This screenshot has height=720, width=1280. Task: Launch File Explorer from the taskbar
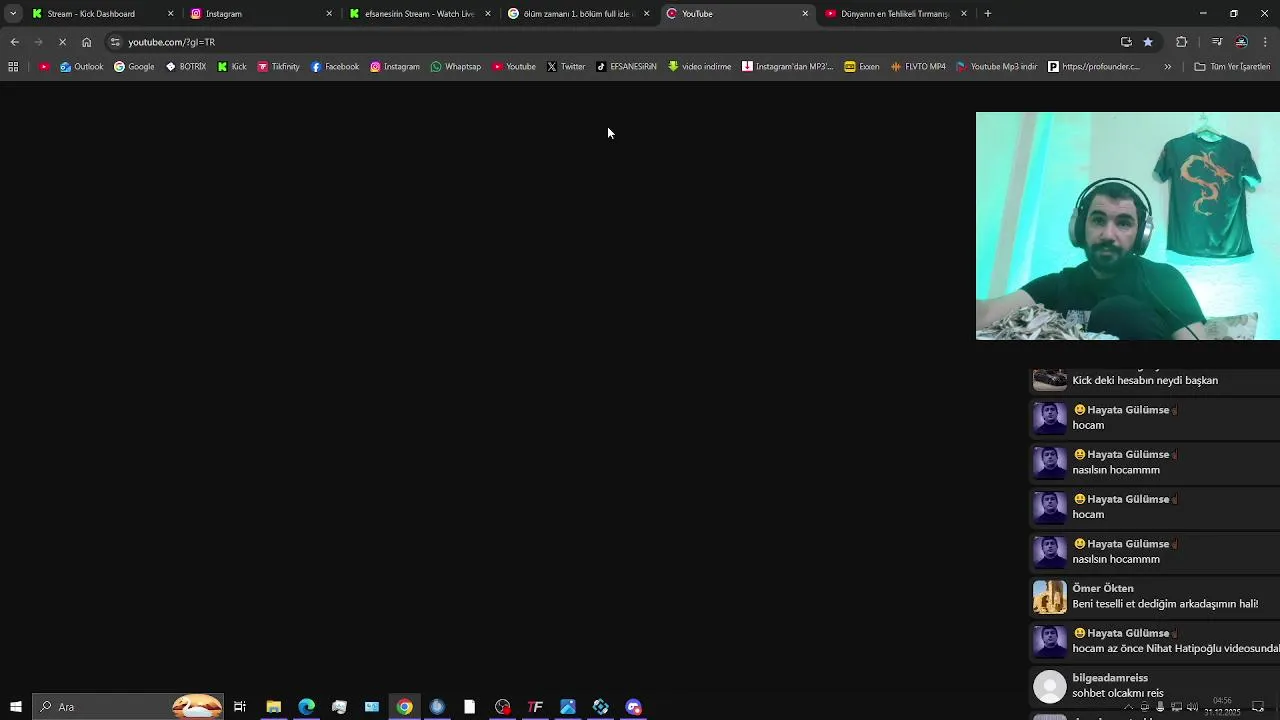tap(273, 707)
